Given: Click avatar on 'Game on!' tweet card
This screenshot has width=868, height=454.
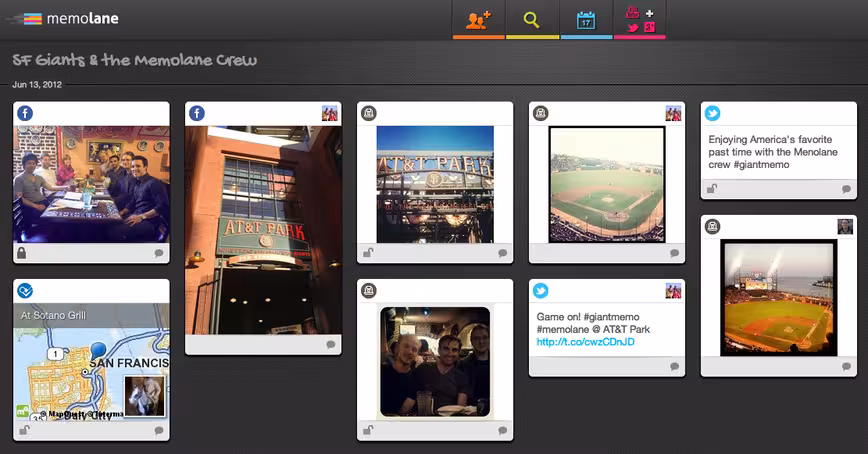Looking at the screenshot, I should (x=673, y=291).
